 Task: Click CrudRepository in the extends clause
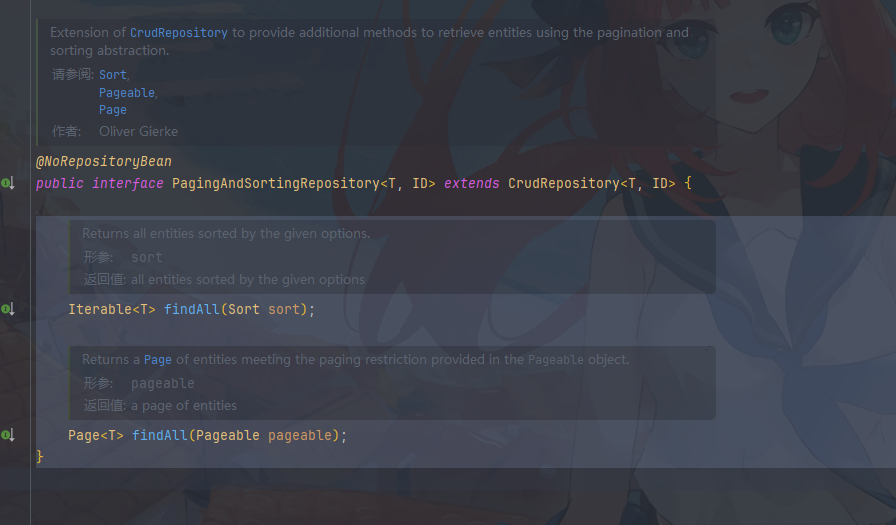pos(563,184)
